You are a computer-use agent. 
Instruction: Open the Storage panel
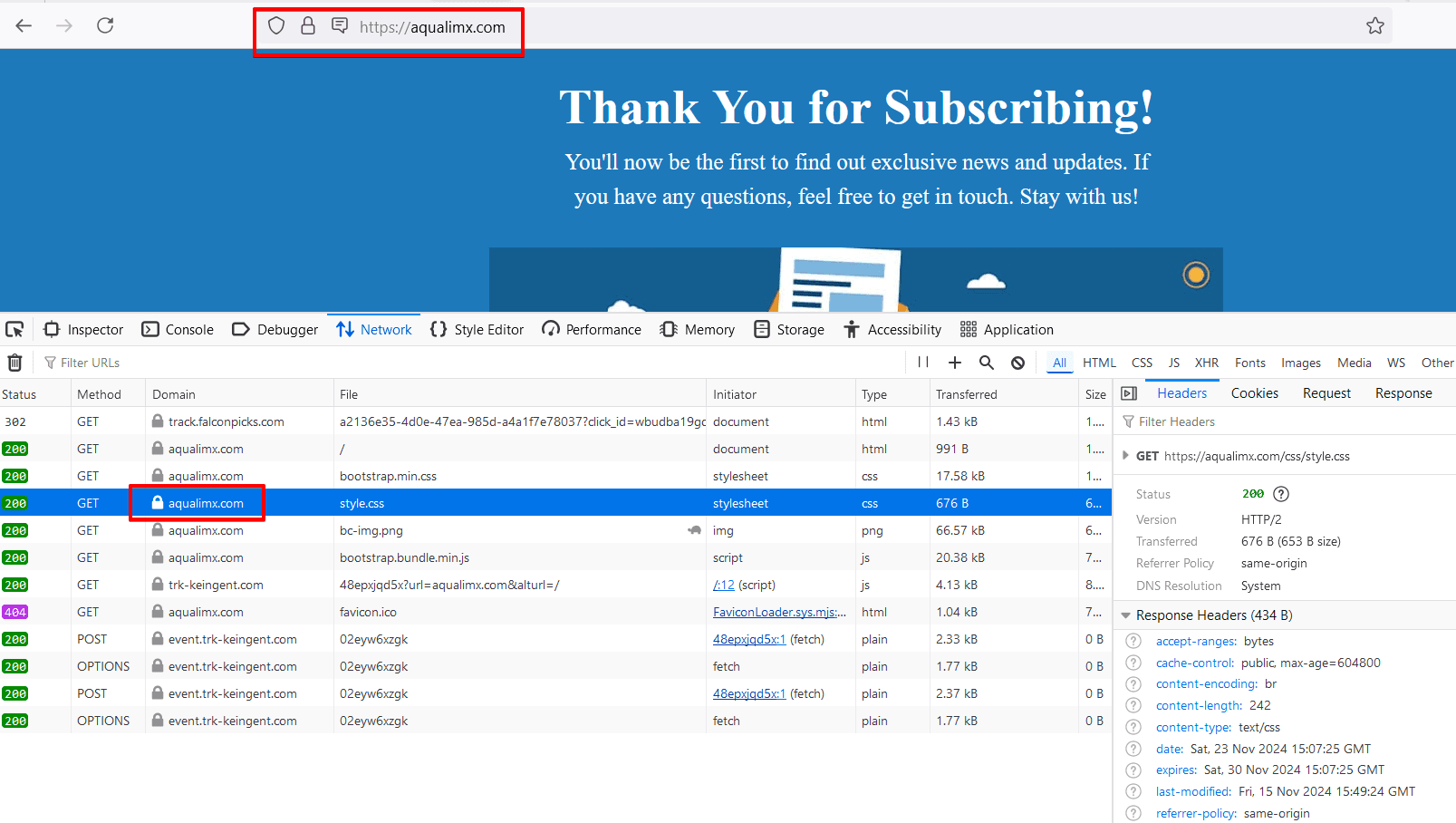coord(789,329)
